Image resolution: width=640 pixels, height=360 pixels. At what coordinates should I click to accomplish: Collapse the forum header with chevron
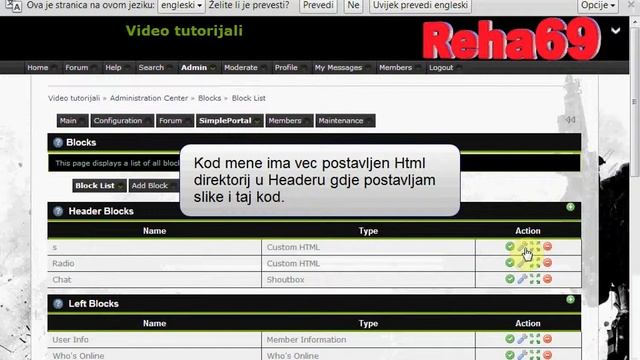pyautogui.click(x=616, y=31)
